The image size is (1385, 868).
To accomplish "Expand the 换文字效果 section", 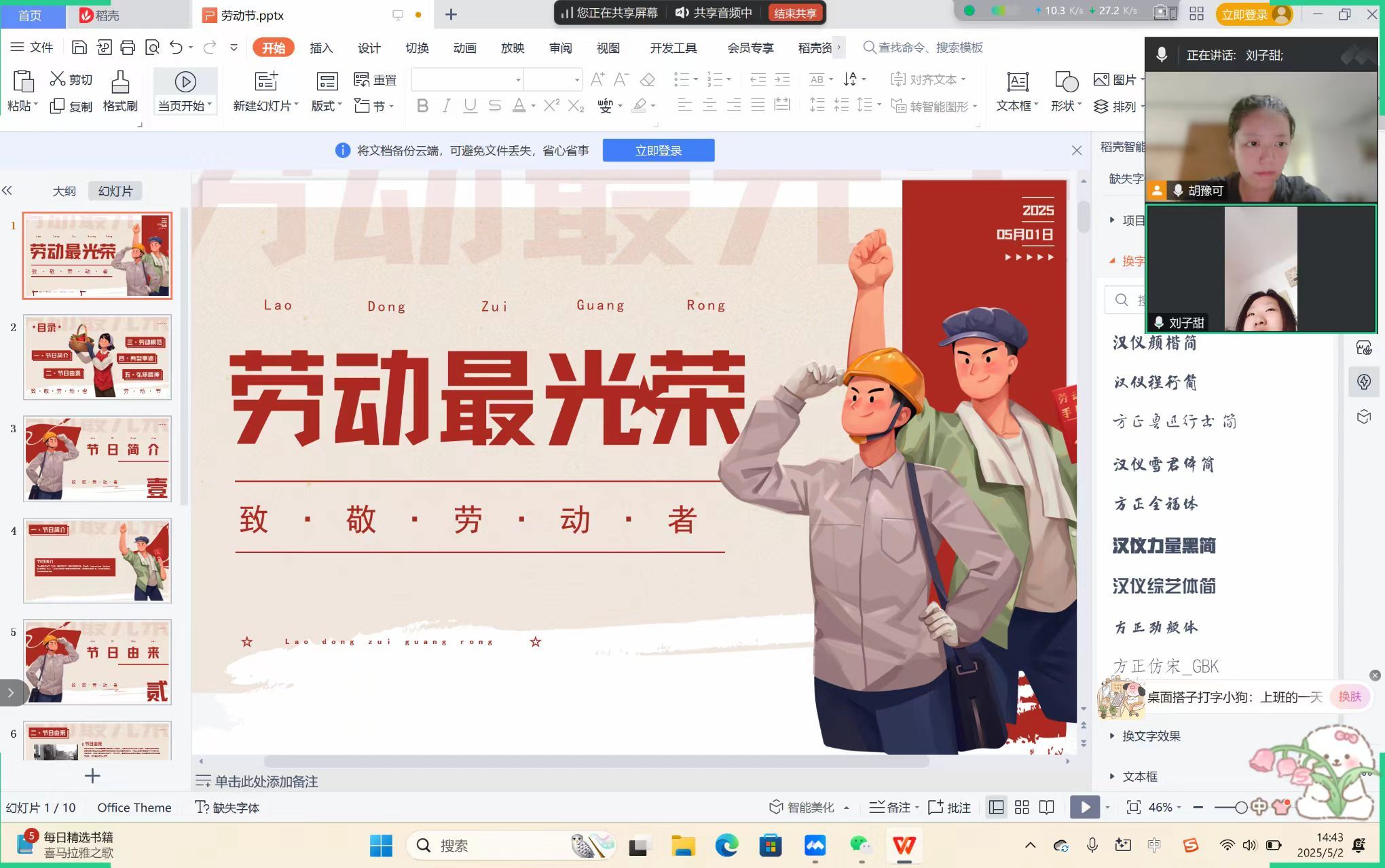I will pyautogui.click(x=1150, y=736).
